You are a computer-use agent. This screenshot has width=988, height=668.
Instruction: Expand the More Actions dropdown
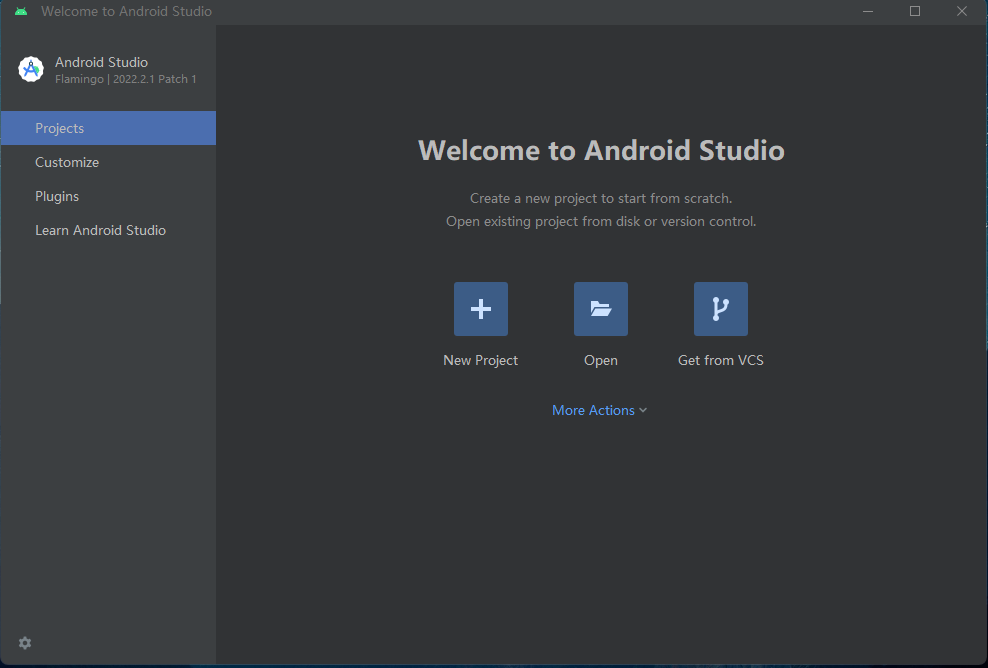(599, 410)
